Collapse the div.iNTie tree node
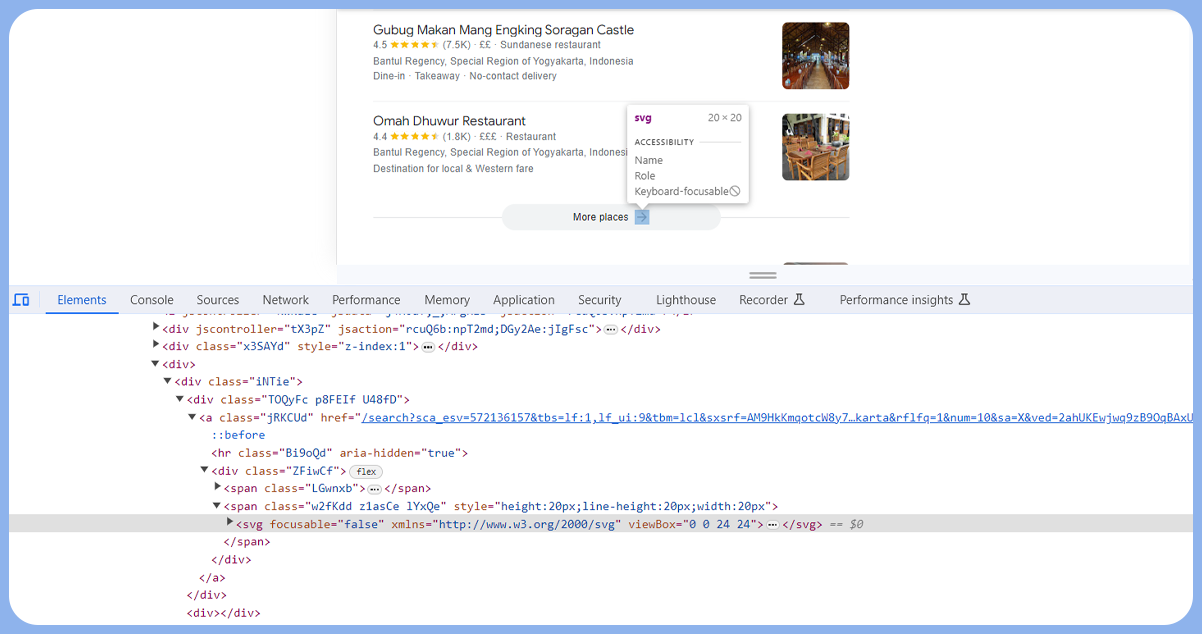1202x634 pixels. pyautogui.click(x=167, y=381)
